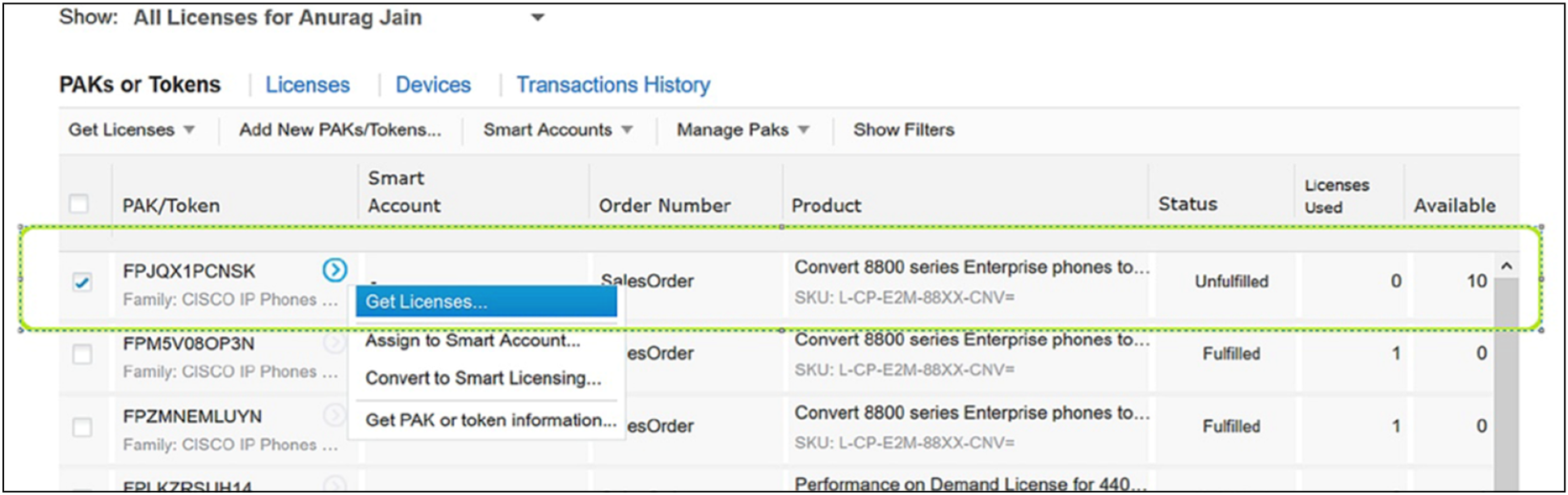Switch to the Licenses tab
The width and height of the screenshot is (1568, 495).
(308, 85)
